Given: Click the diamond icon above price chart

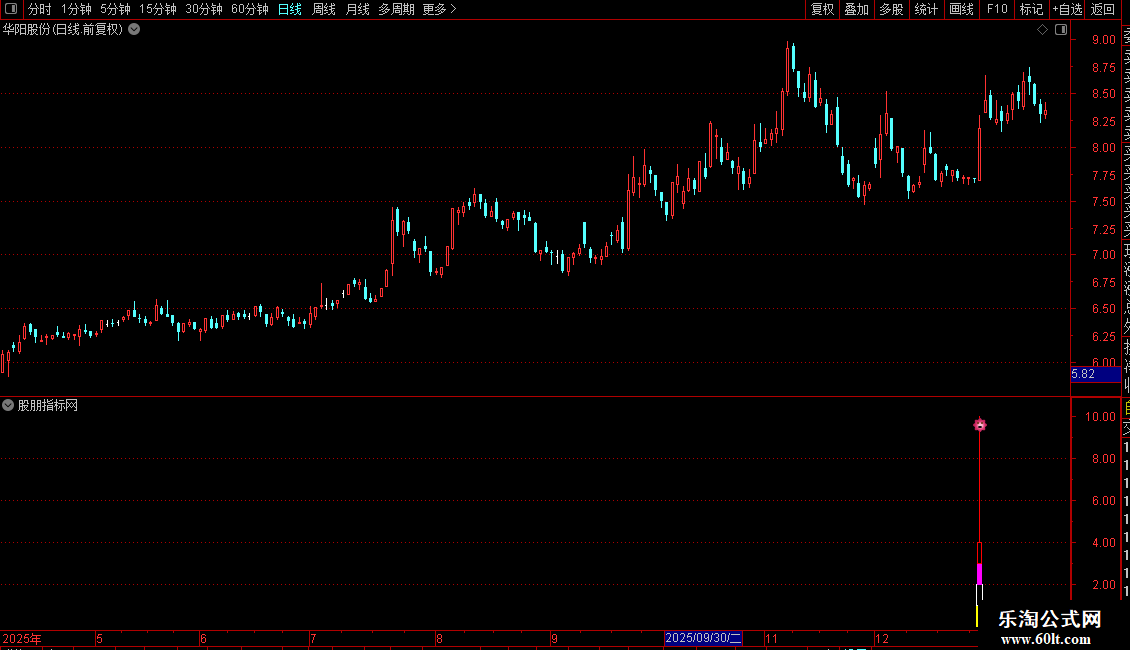Looking at the screenshot, I should [x=1042, y=30].
